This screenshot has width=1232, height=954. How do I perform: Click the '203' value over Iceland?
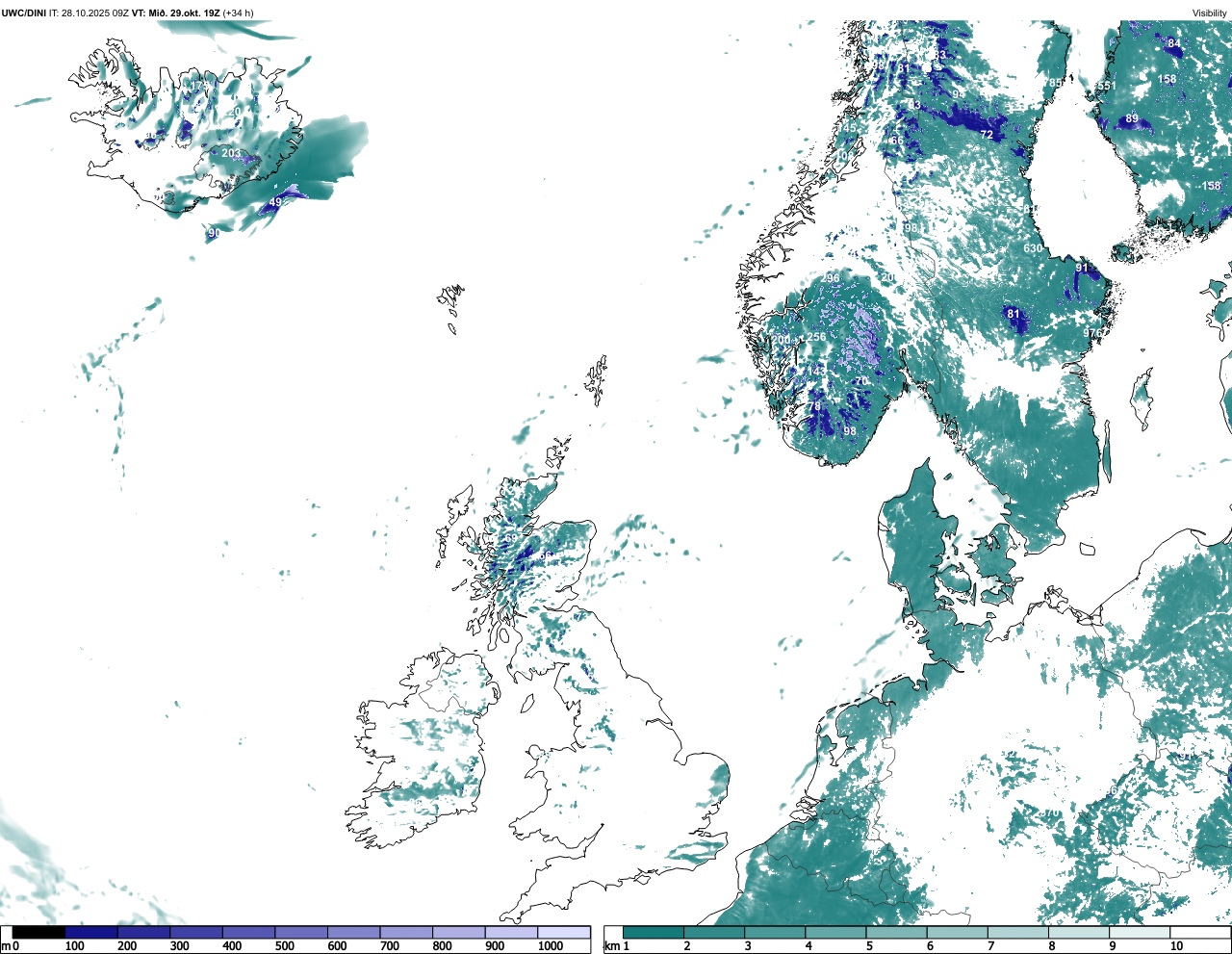pyautogui.click(x=231, y=154)
